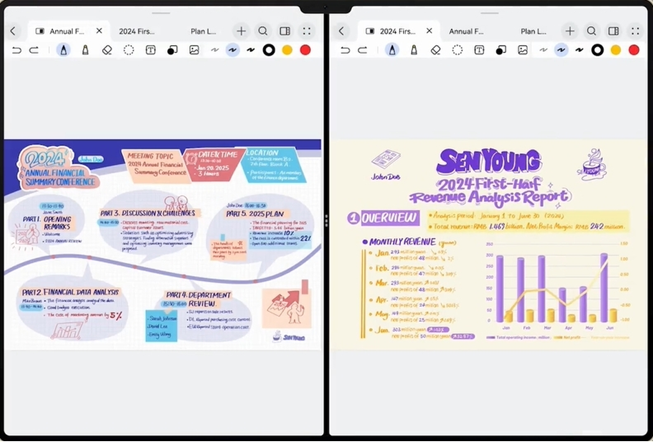Tap the Revenue Analysis Report note page
Screen dimensions: 653x442
click(x=489, y=245)
